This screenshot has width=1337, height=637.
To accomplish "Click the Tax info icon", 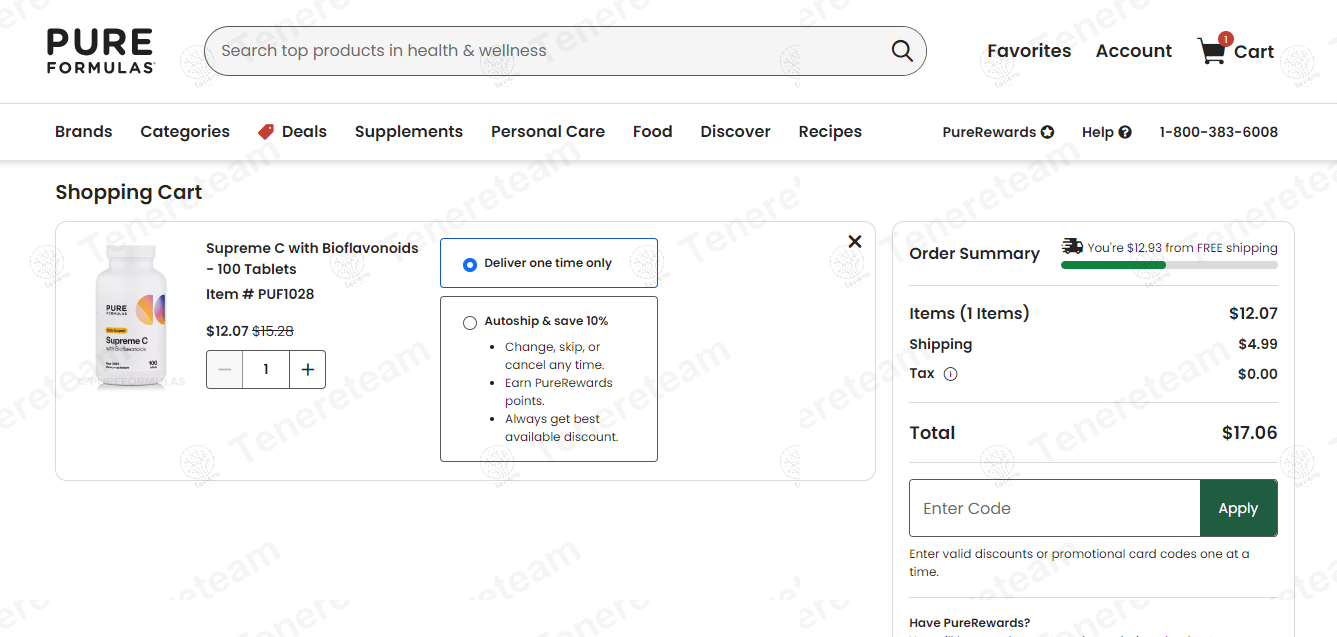I will point(950,374).
